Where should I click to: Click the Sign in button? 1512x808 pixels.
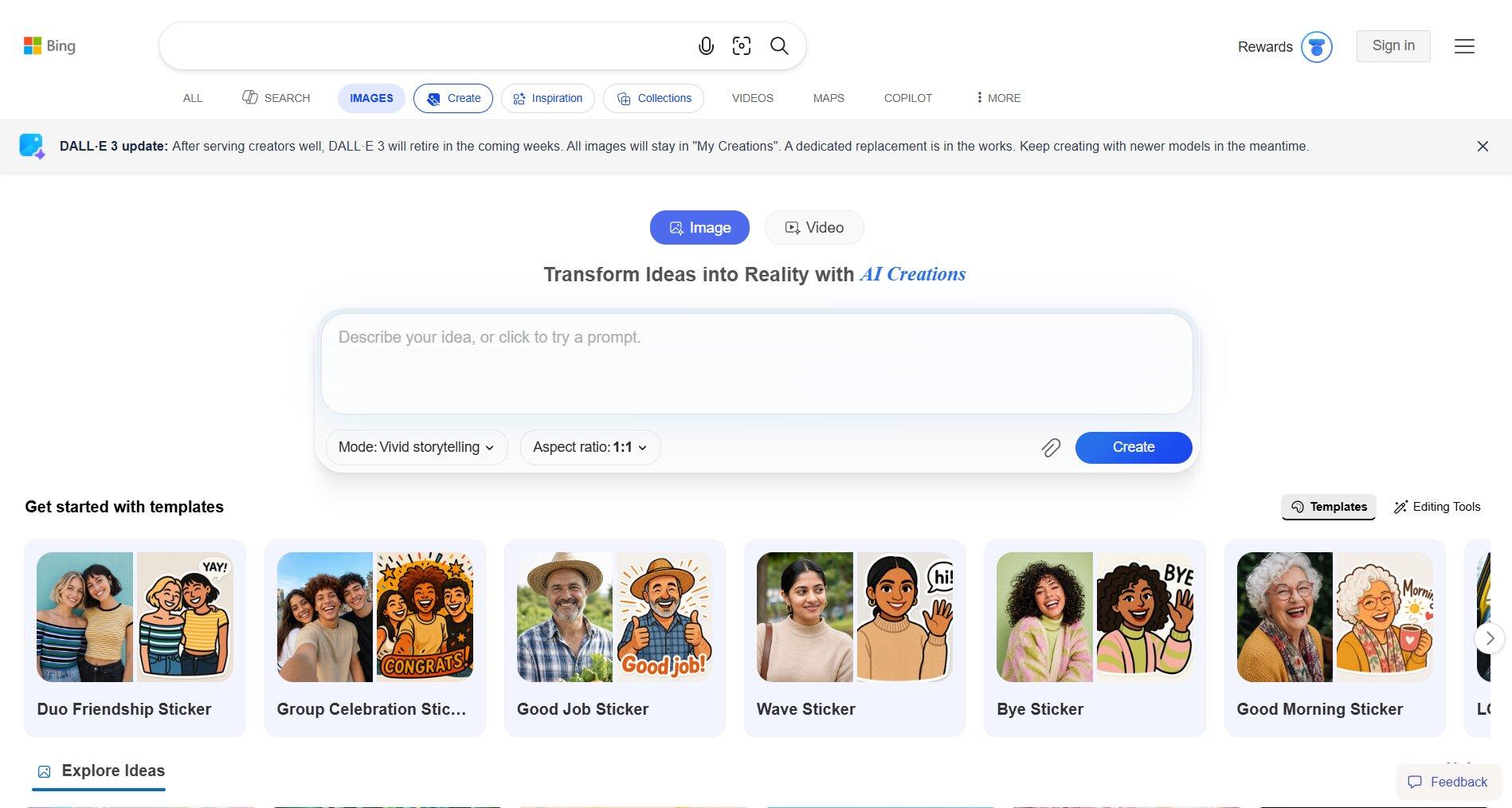1393,46
